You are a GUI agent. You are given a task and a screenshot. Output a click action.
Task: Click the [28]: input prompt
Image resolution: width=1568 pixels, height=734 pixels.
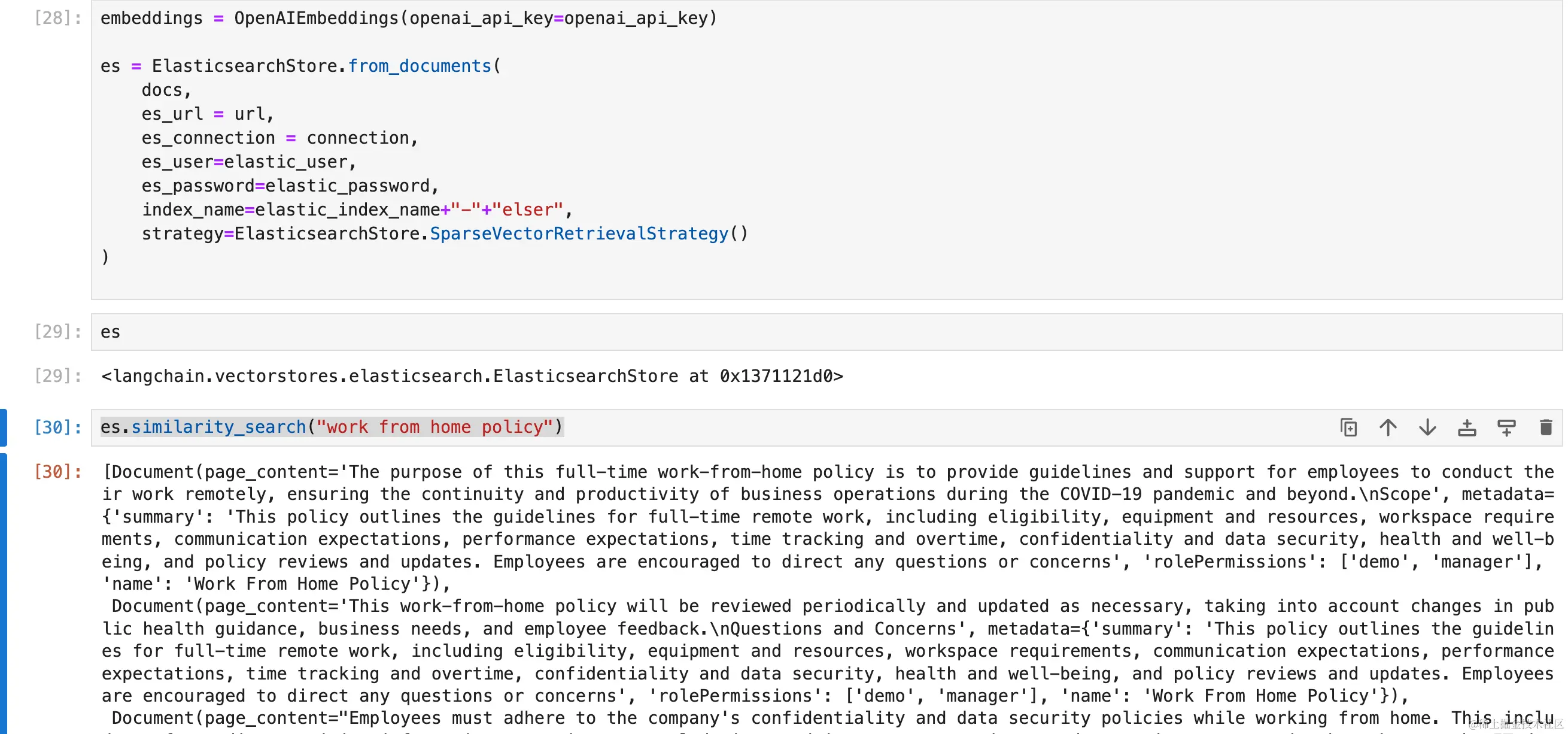(x=58, y=19)
